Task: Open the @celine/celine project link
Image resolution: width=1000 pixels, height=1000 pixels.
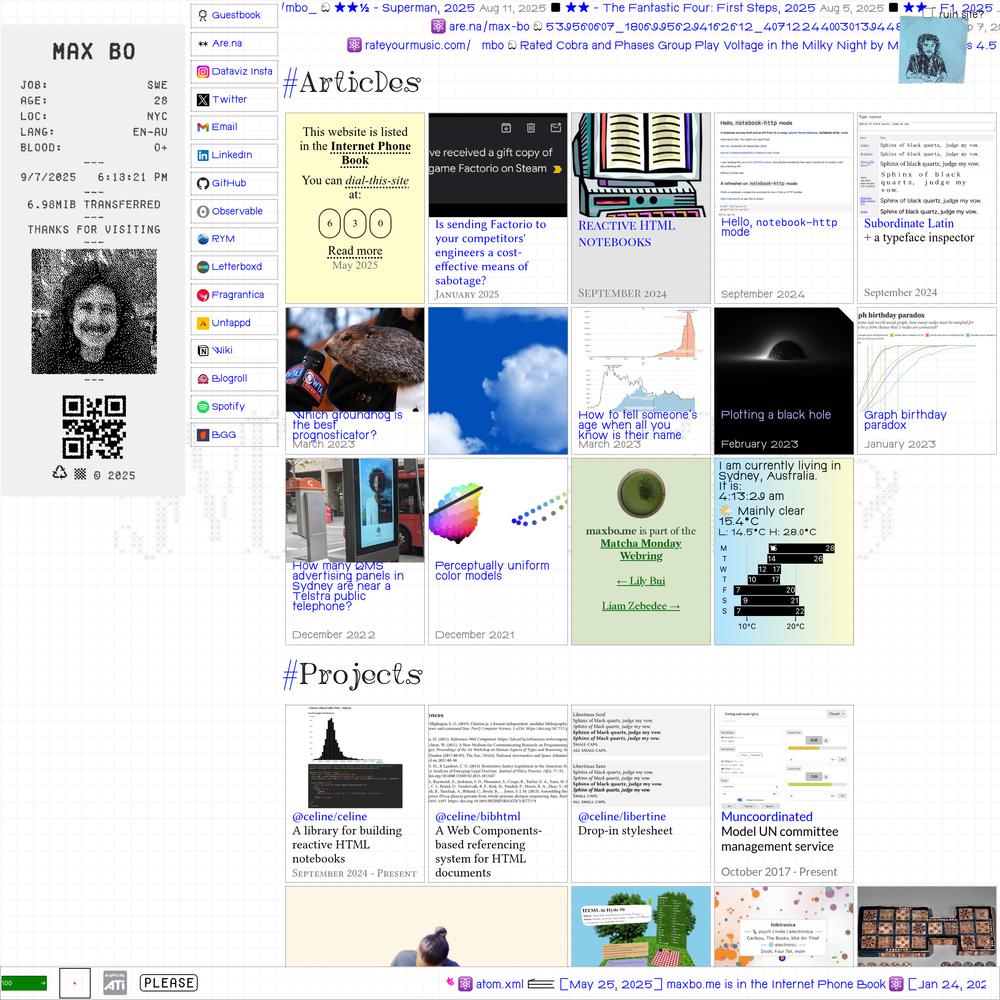Action: pos(329,816)
